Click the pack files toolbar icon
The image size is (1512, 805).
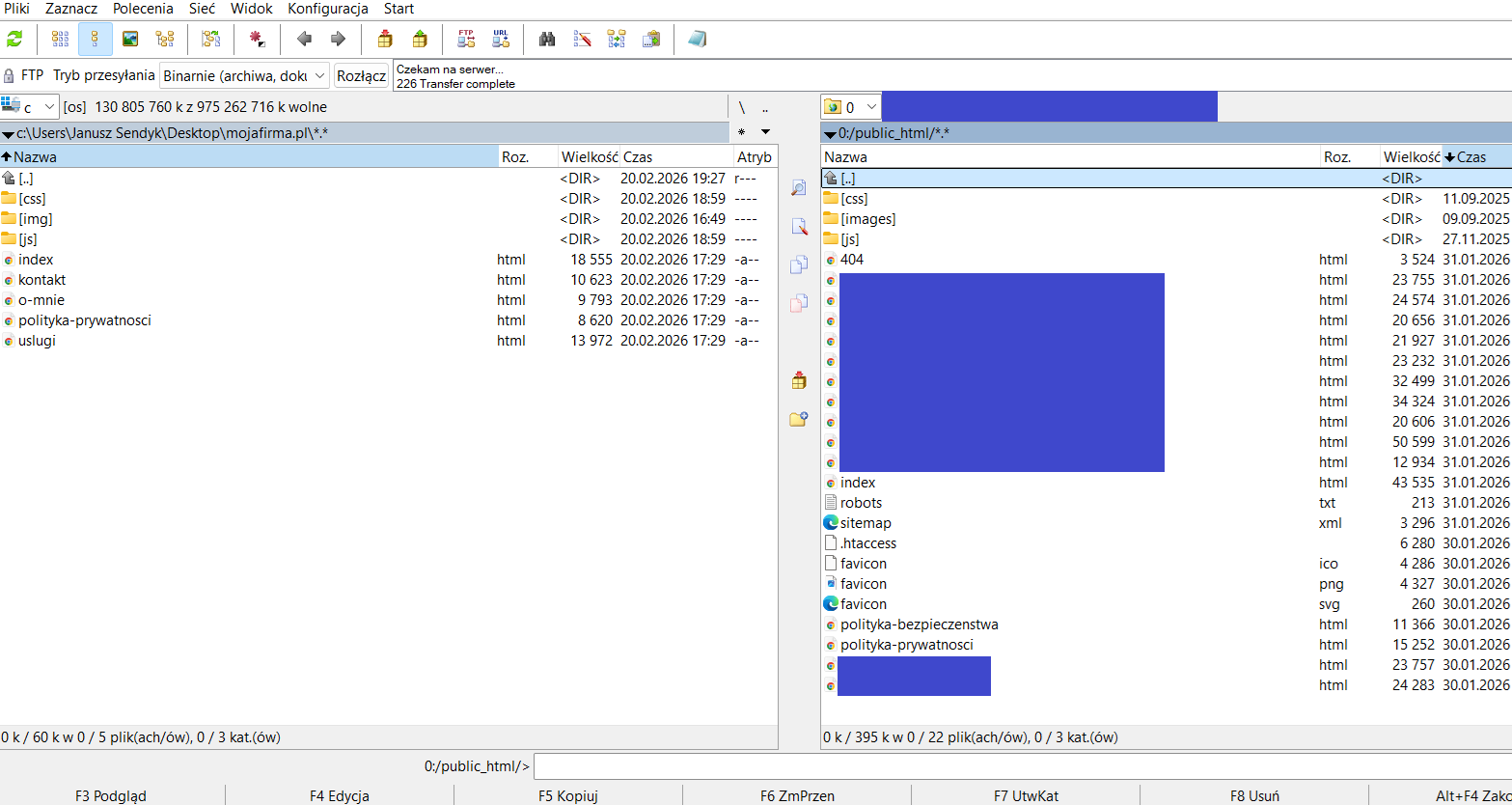[x=385, y=40]
